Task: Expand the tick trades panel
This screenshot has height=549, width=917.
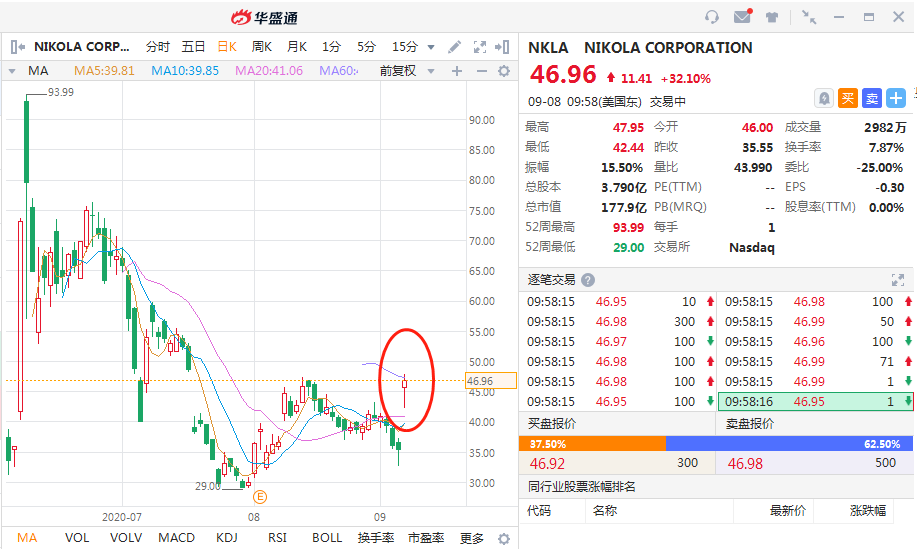Action: coord(898,280)
